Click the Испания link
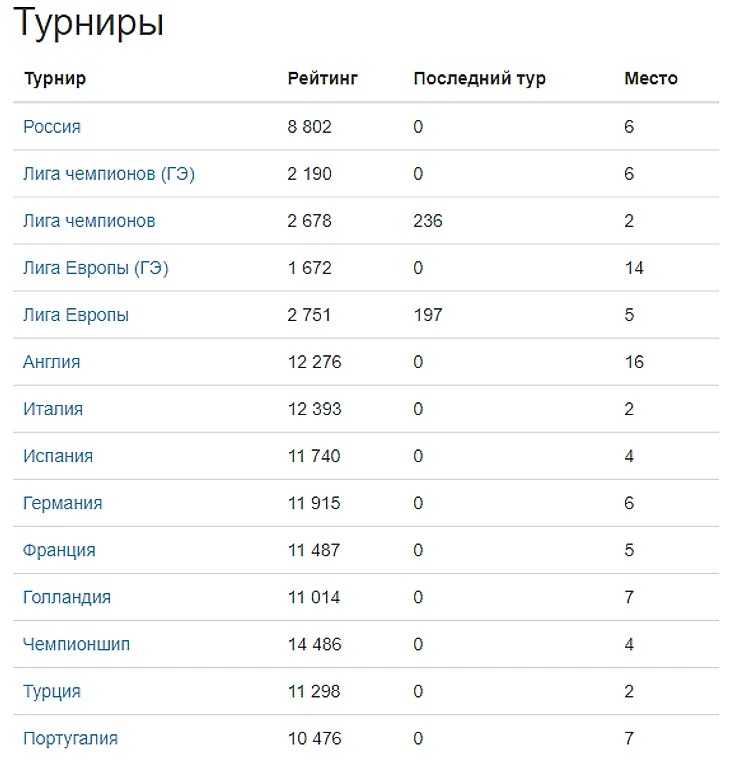 pyautogui.click(x=58, y=456)
